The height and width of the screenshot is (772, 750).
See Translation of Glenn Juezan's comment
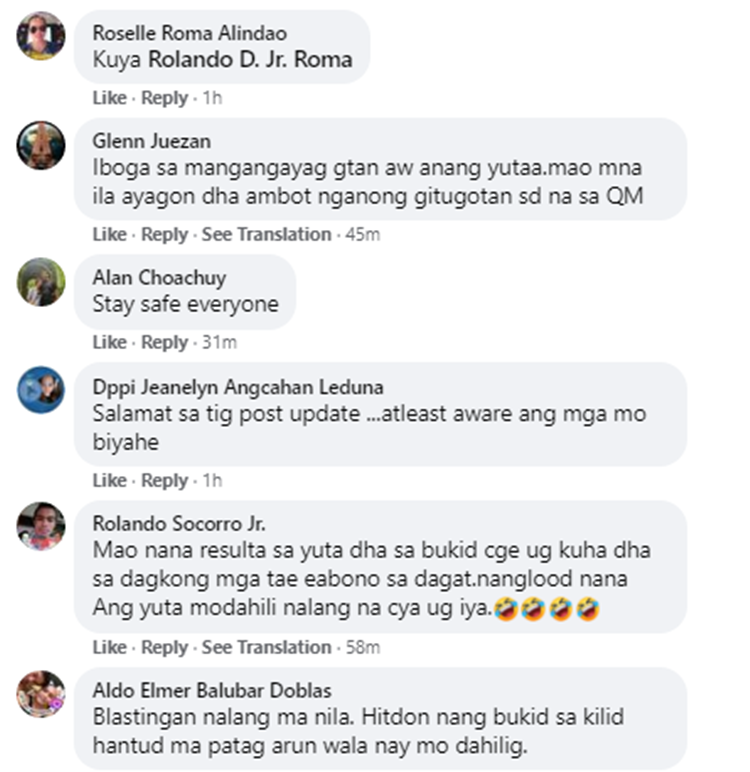pos(266,234)
